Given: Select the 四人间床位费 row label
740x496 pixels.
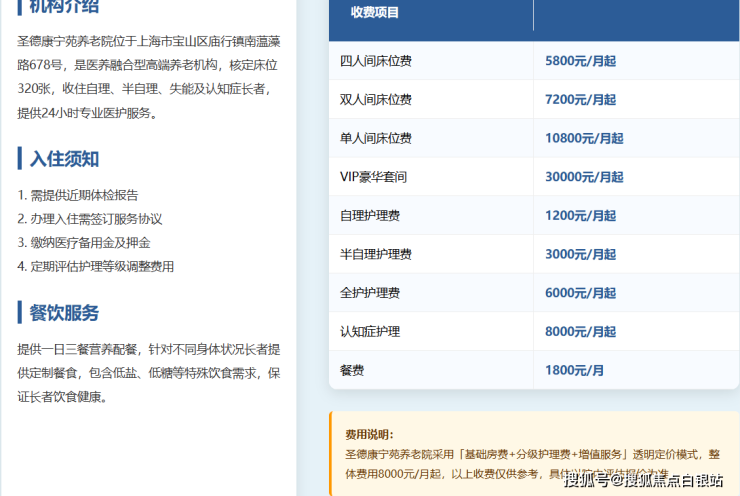Looking at the screenshot, I should pyautogui.click(x=376, y=61).
